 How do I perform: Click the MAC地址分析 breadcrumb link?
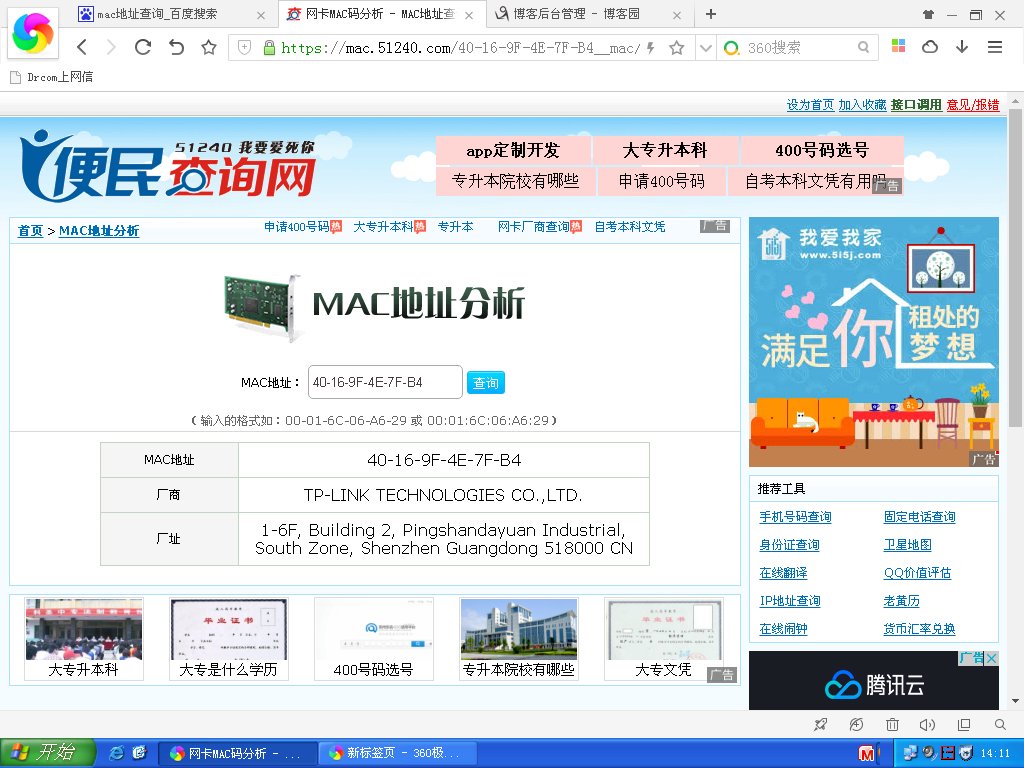click(99, 231)
